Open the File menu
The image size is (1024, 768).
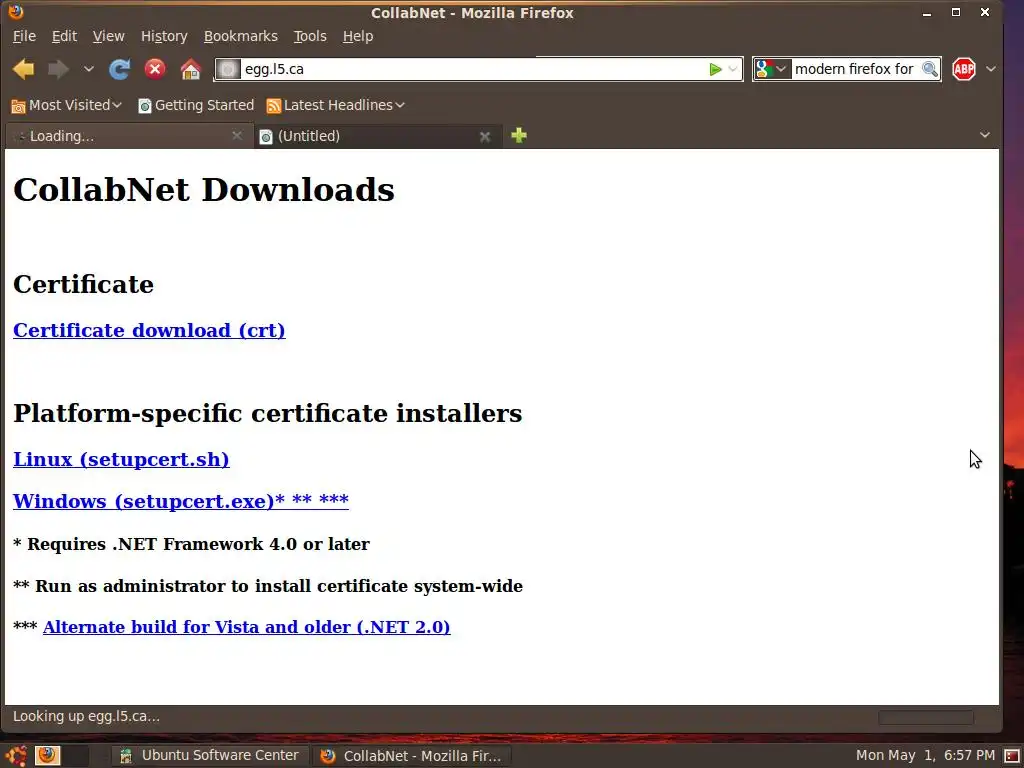click(x=24, y=36)
